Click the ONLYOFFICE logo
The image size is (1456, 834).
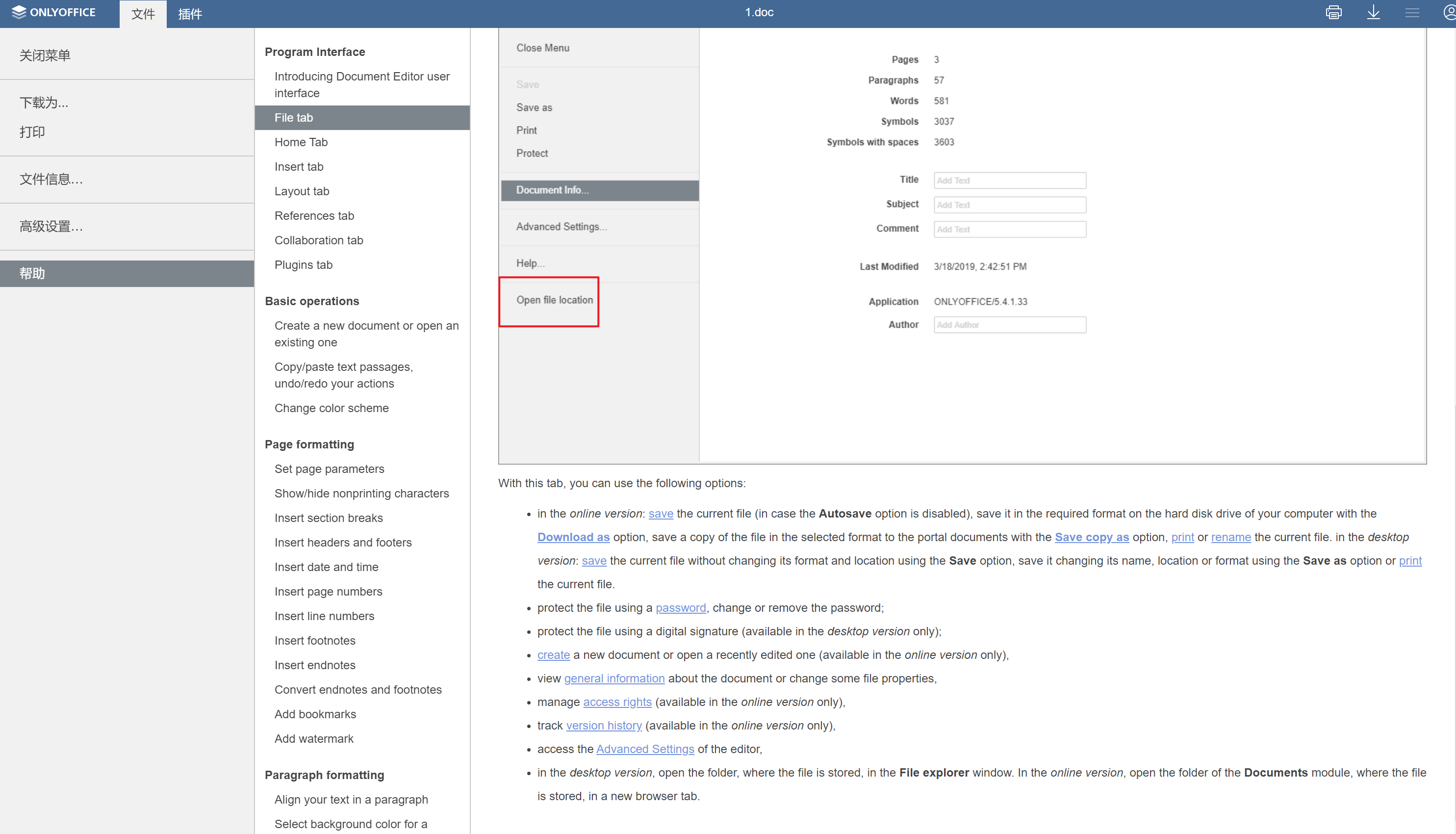point(54,13)
